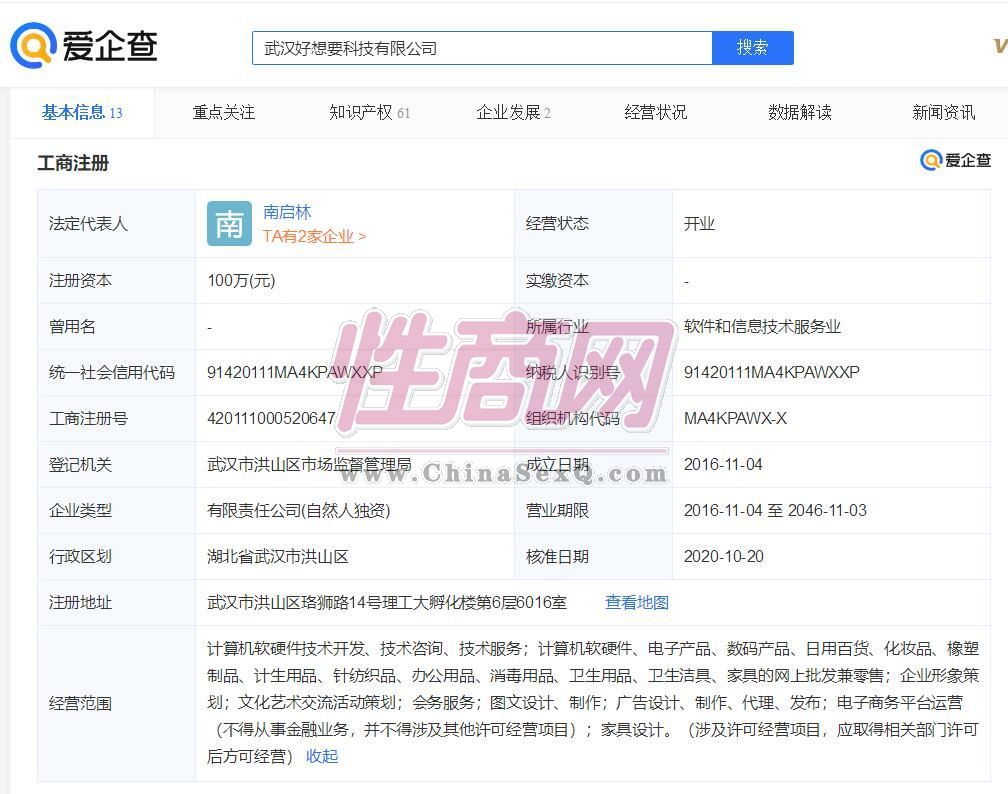Click the 爱企查 watermark logo beside 工商注册
The image size is (1008, 794).
pyautogui.click(x=955, y=160)
